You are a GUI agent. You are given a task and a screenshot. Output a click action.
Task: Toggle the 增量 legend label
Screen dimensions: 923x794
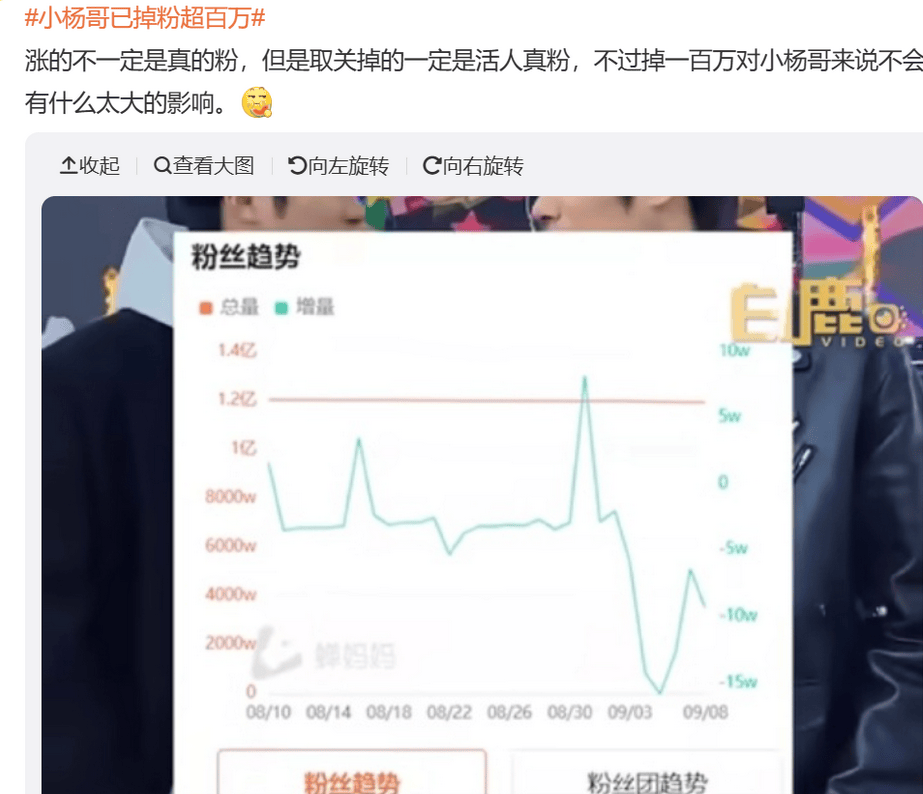coord(316,307)
